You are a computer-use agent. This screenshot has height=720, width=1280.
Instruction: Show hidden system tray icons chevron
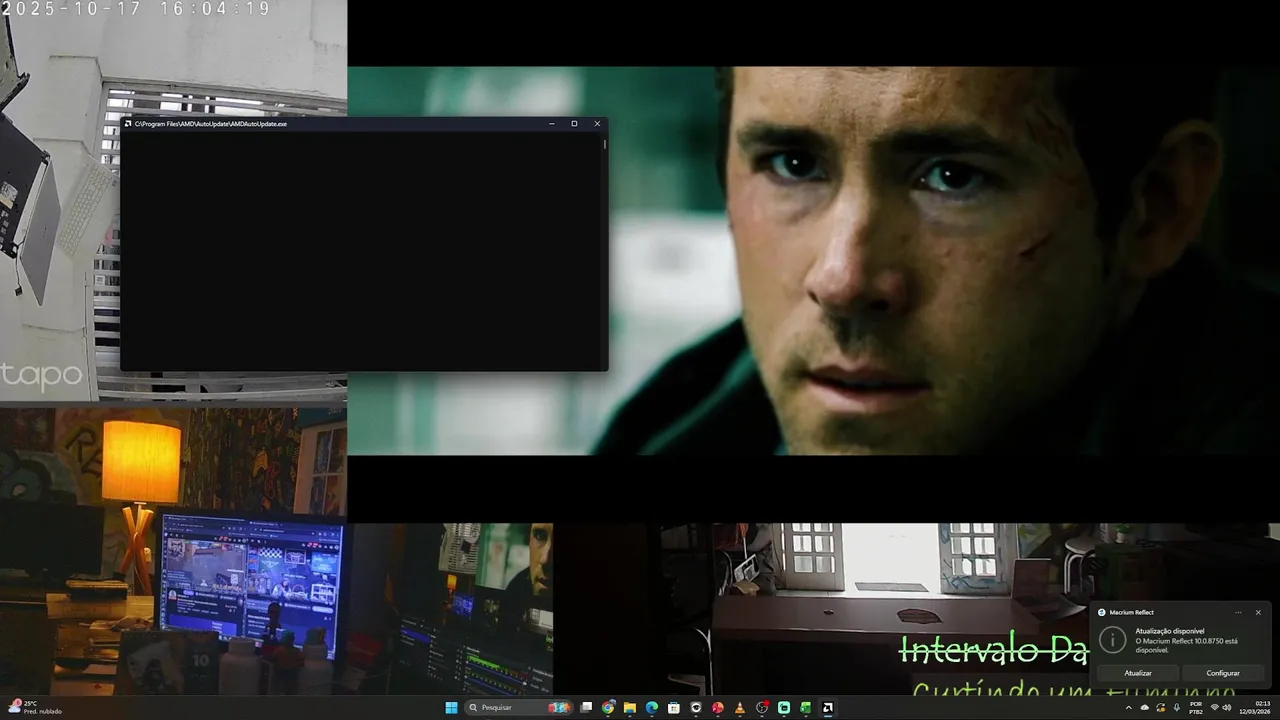pos(1129,708)
